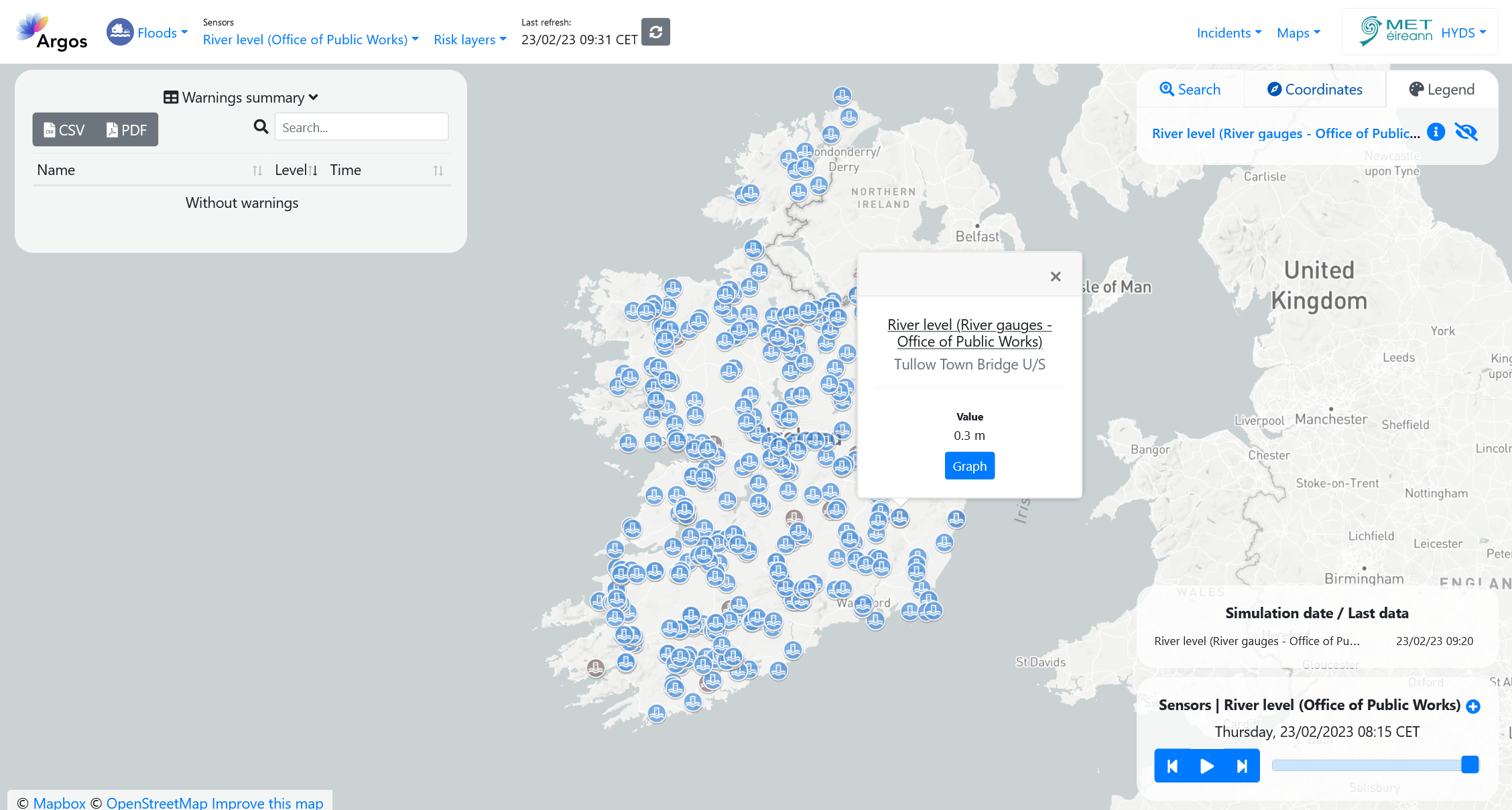Export warnings as PDF
This screenshot has height=810, width=1512.
pos(127,130)
